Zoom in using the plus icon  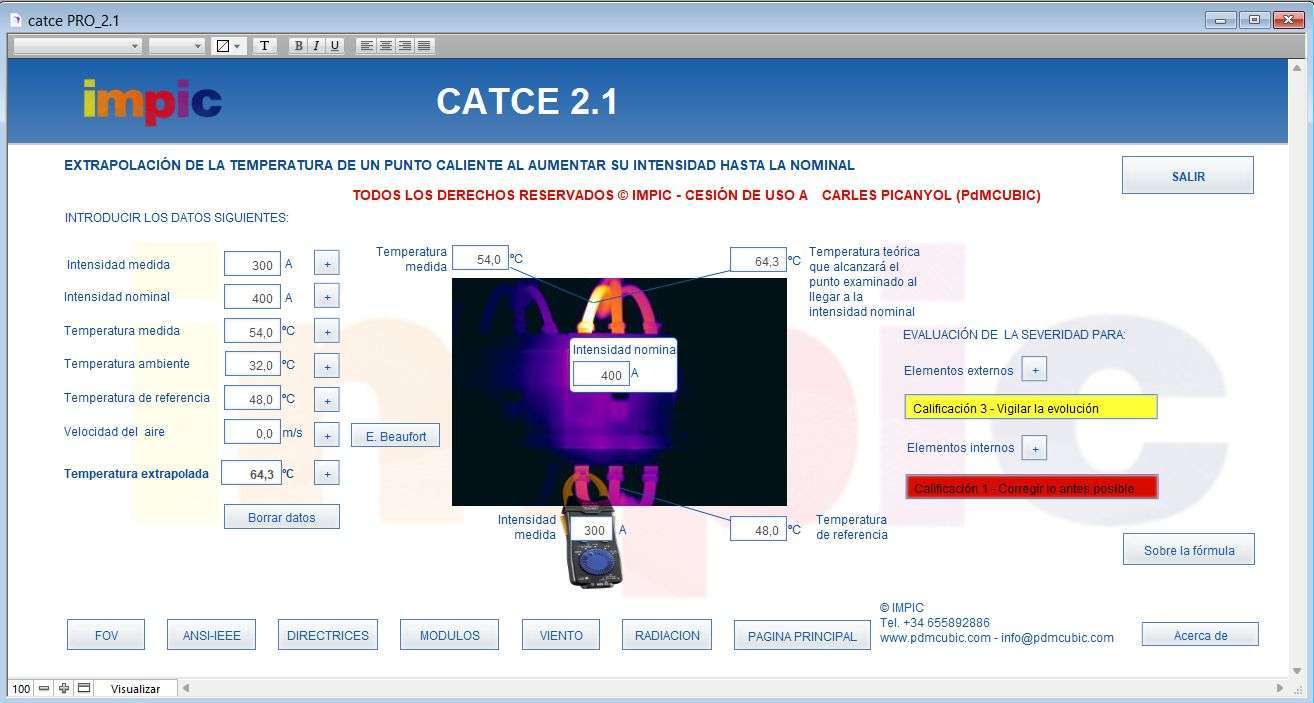[x=63, y=688]
